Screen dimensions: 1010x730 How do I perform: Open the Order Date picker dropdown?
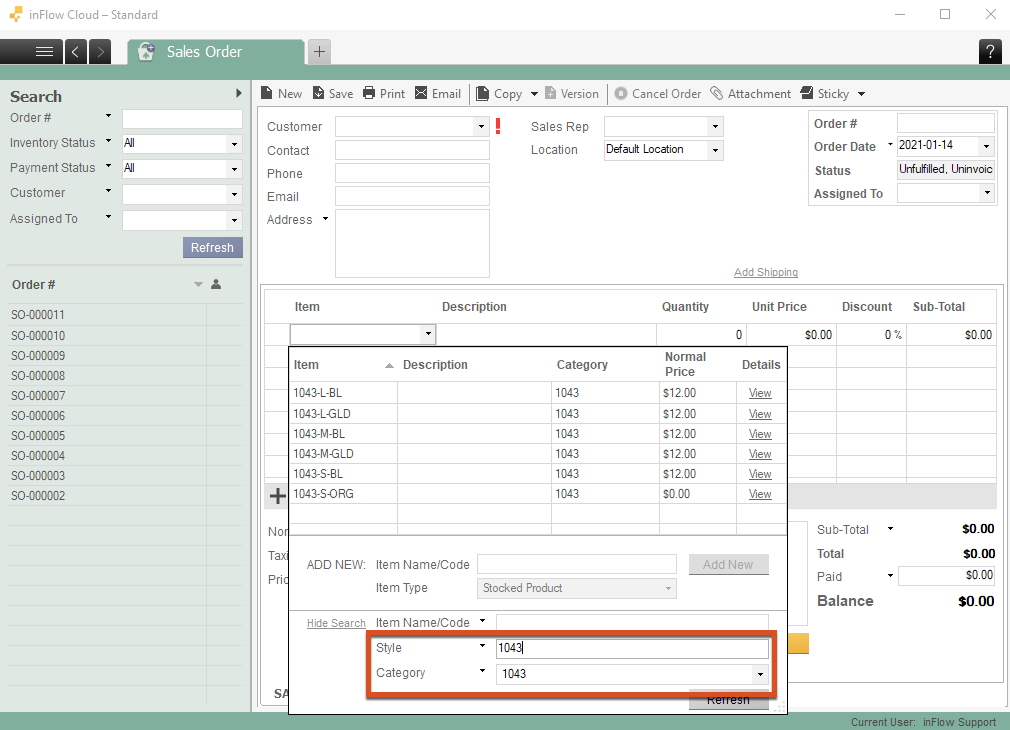pos(986,146)
